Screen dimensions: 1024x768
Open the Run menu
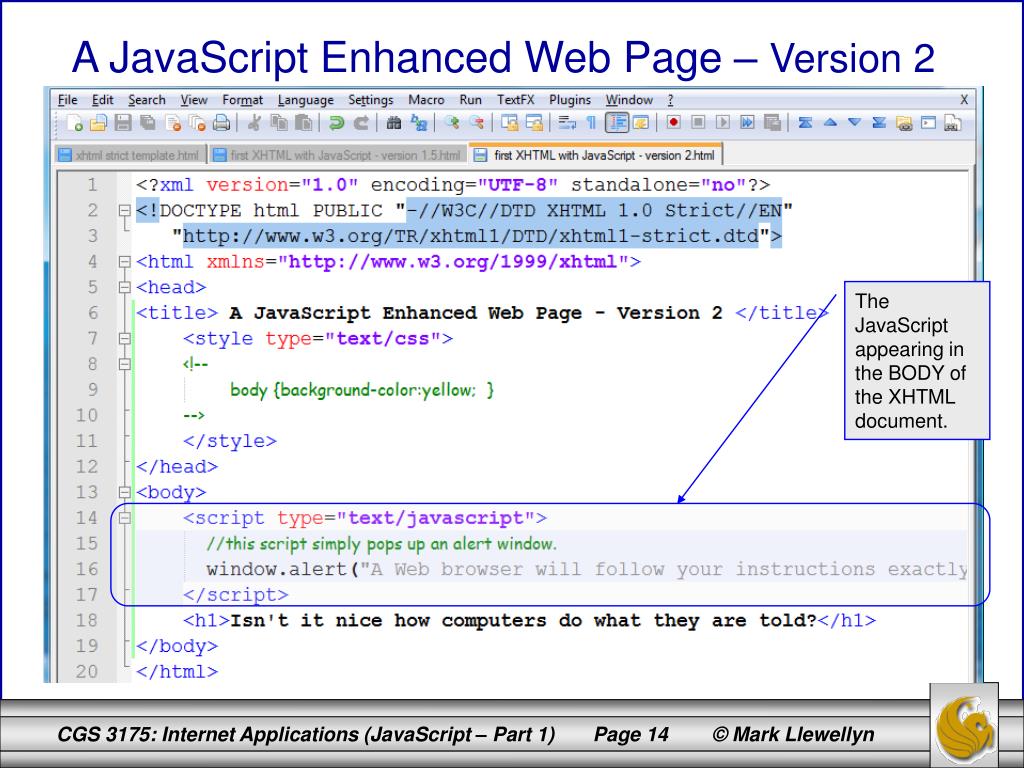click(470, 100)
